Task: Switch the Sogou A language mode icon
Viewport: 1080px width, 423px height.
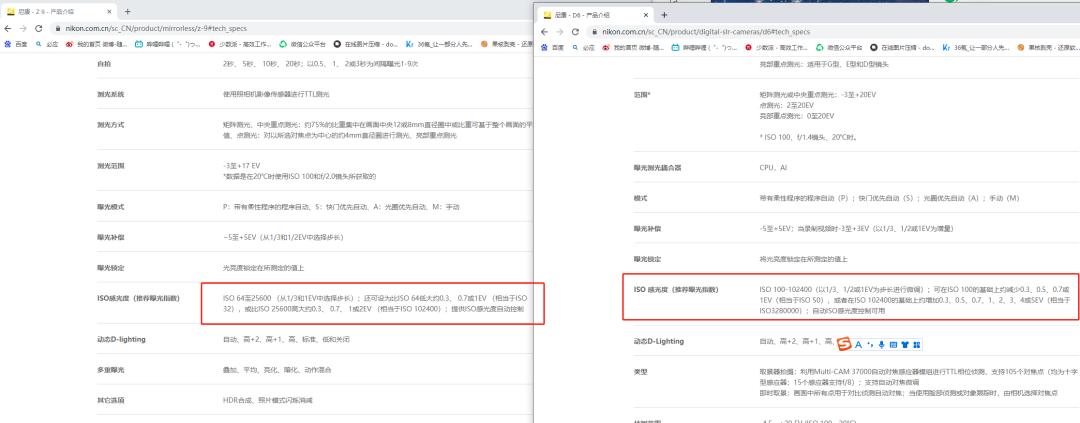Action: (858, 344)
